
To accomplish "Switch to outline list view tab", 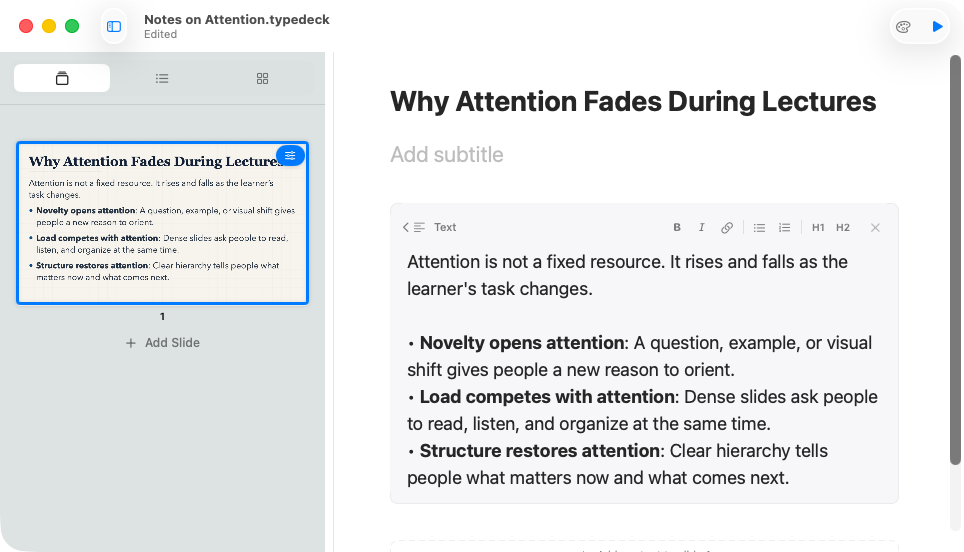I will coord(162,78).
